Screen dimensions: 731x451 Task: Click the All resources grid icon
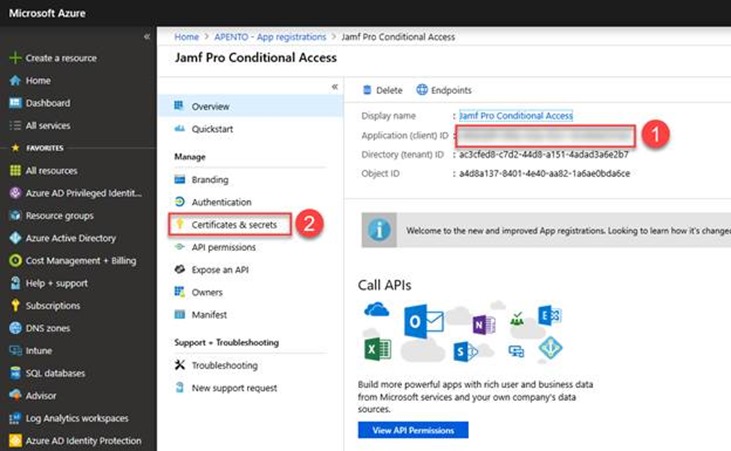coord(15,171)
